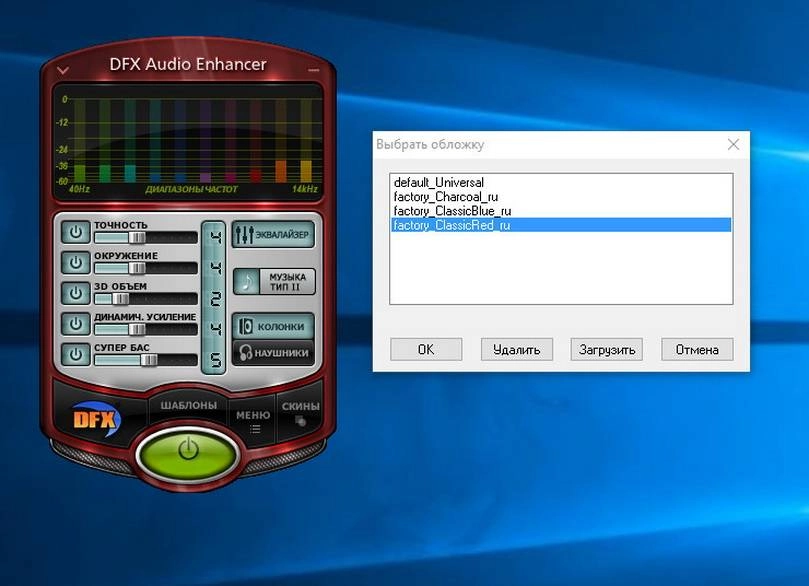Image resolution: width=809 pixels, height=586 pixels.
Task: Toggle the Окружение power button
Action: point(76,263)
